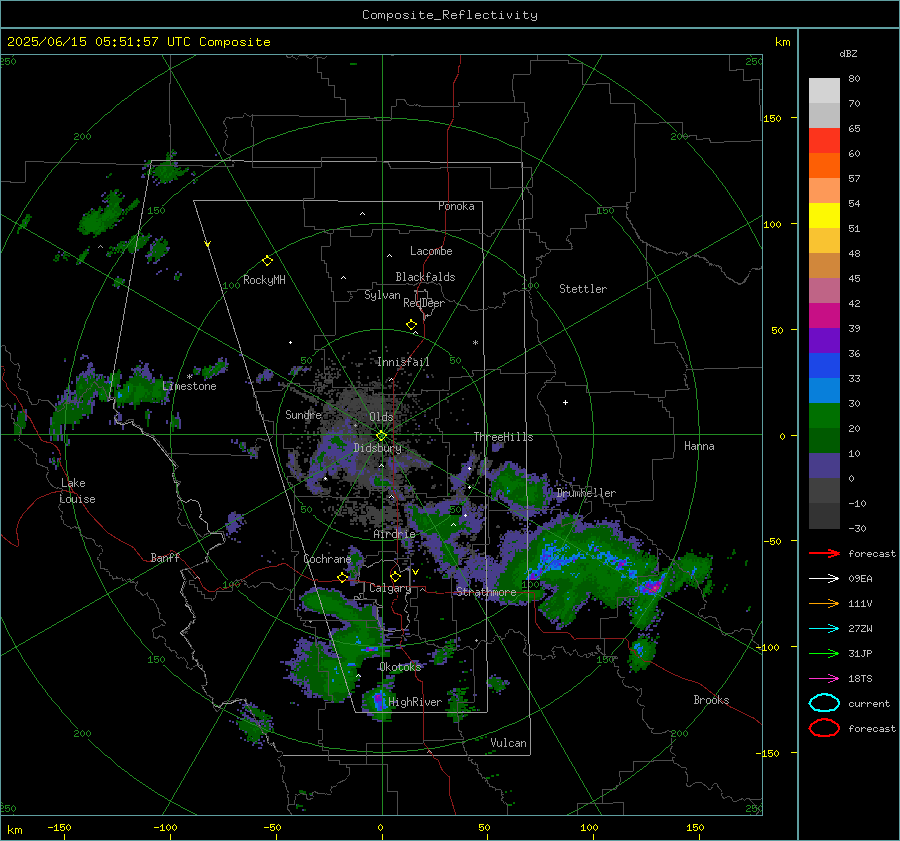Click the Sylvan label
Image resolution: width=900 pixels, height=841 pixels.
tap(382, 296)
